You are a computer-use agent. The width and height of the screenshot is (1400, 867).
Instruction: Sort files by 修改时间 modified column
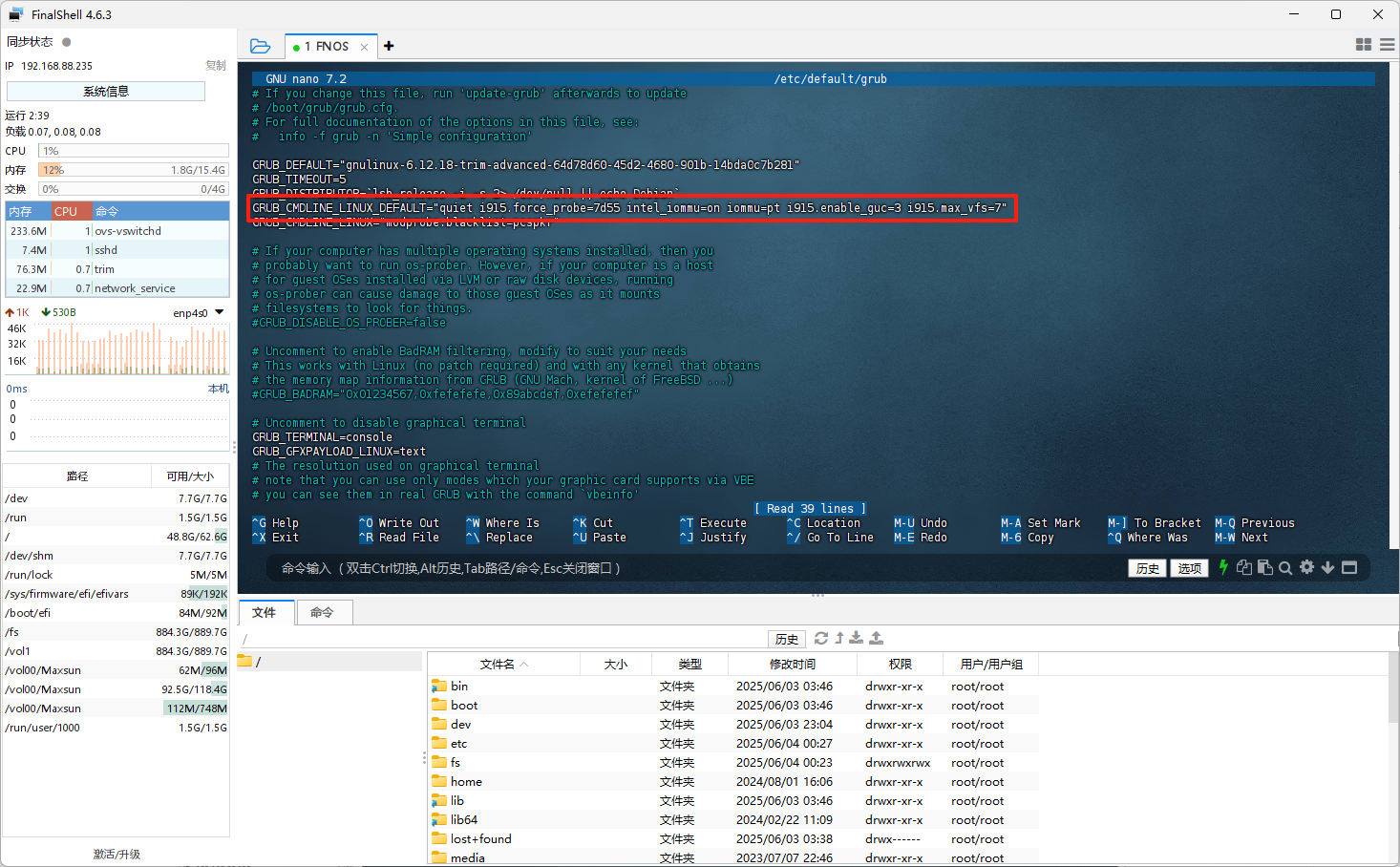[793, 664]
